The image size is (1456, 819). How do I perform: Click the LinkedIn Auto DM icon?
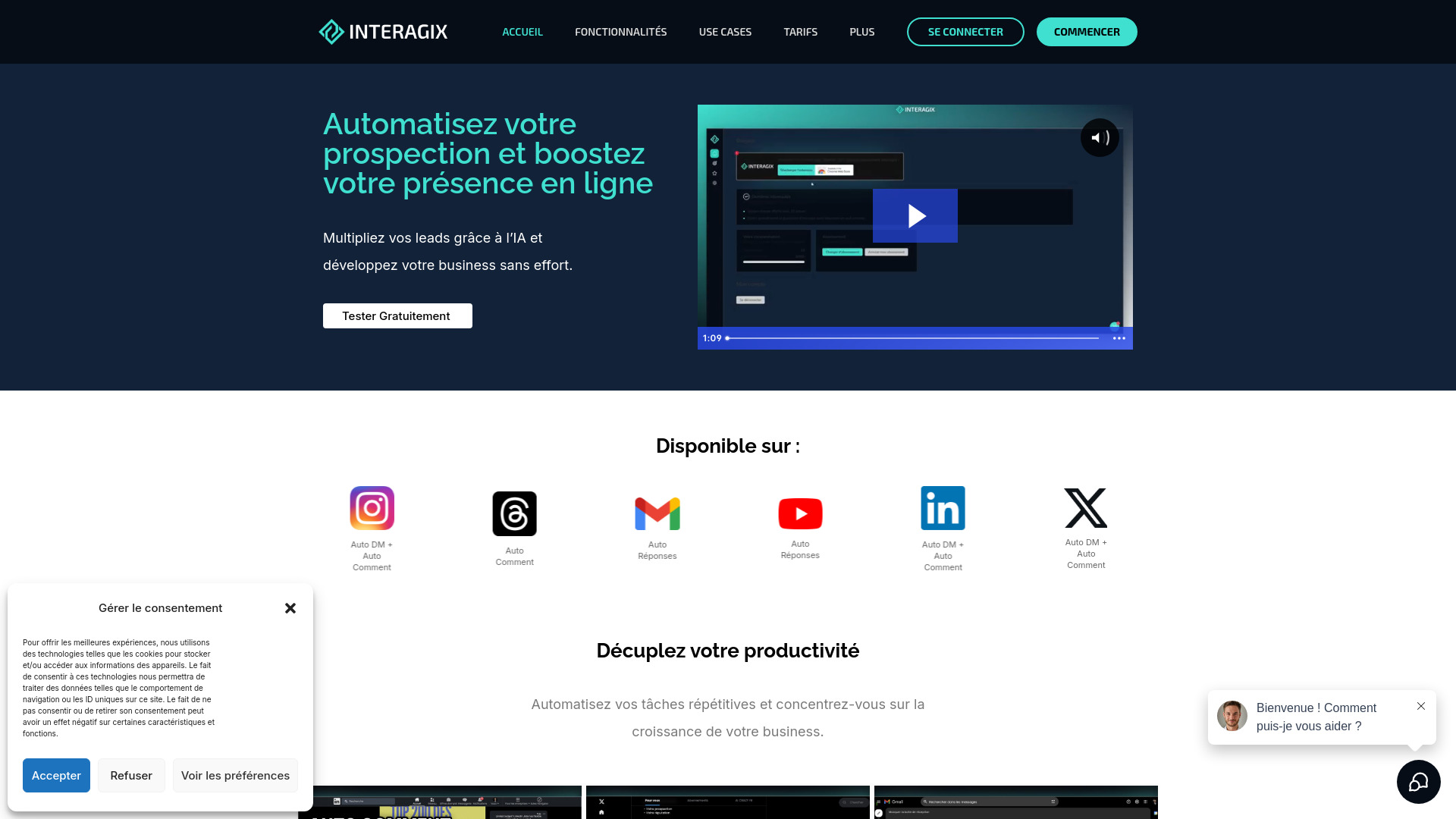pos(942,508)
